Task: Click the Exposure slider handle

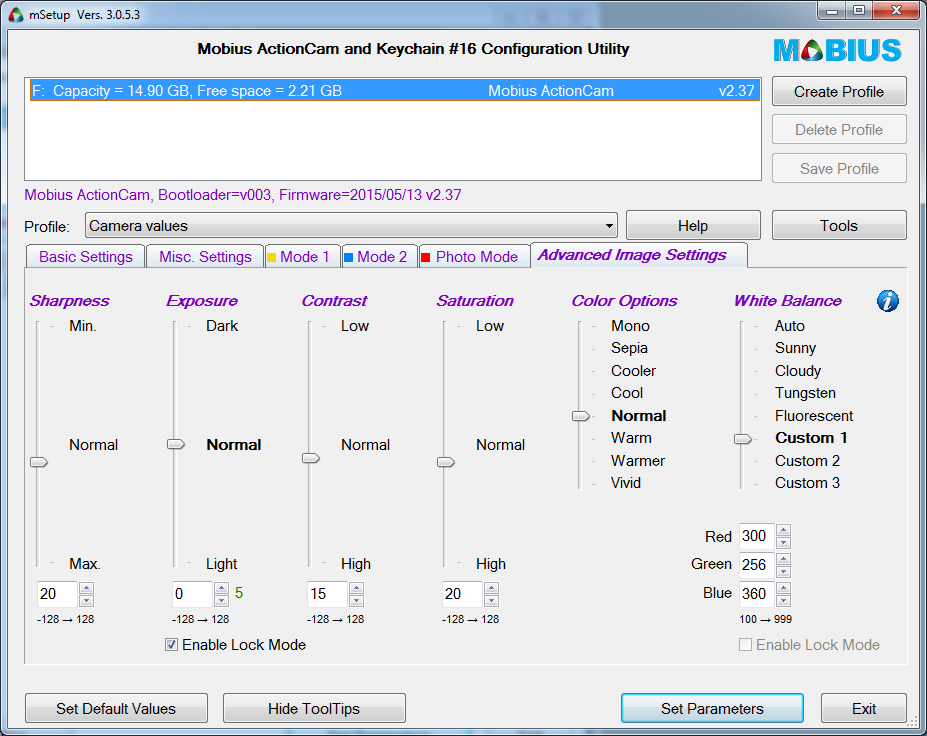Action: (176, 444)
